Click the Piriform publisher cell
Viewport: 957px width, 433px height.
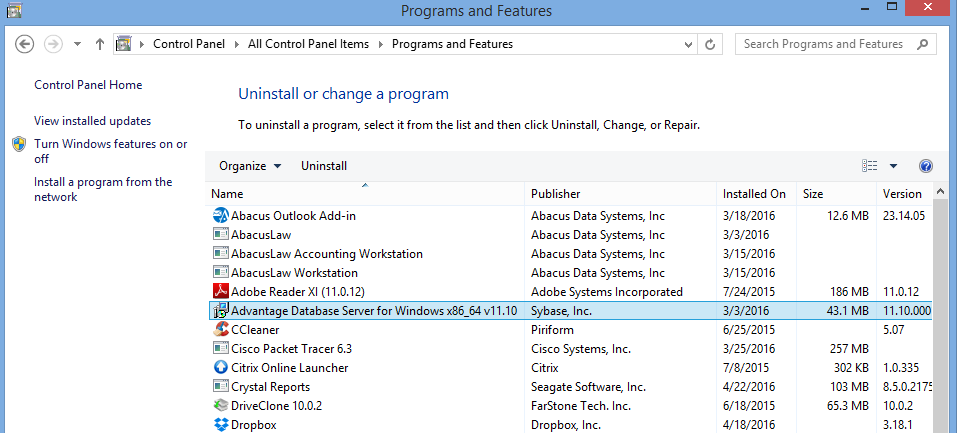552,330
